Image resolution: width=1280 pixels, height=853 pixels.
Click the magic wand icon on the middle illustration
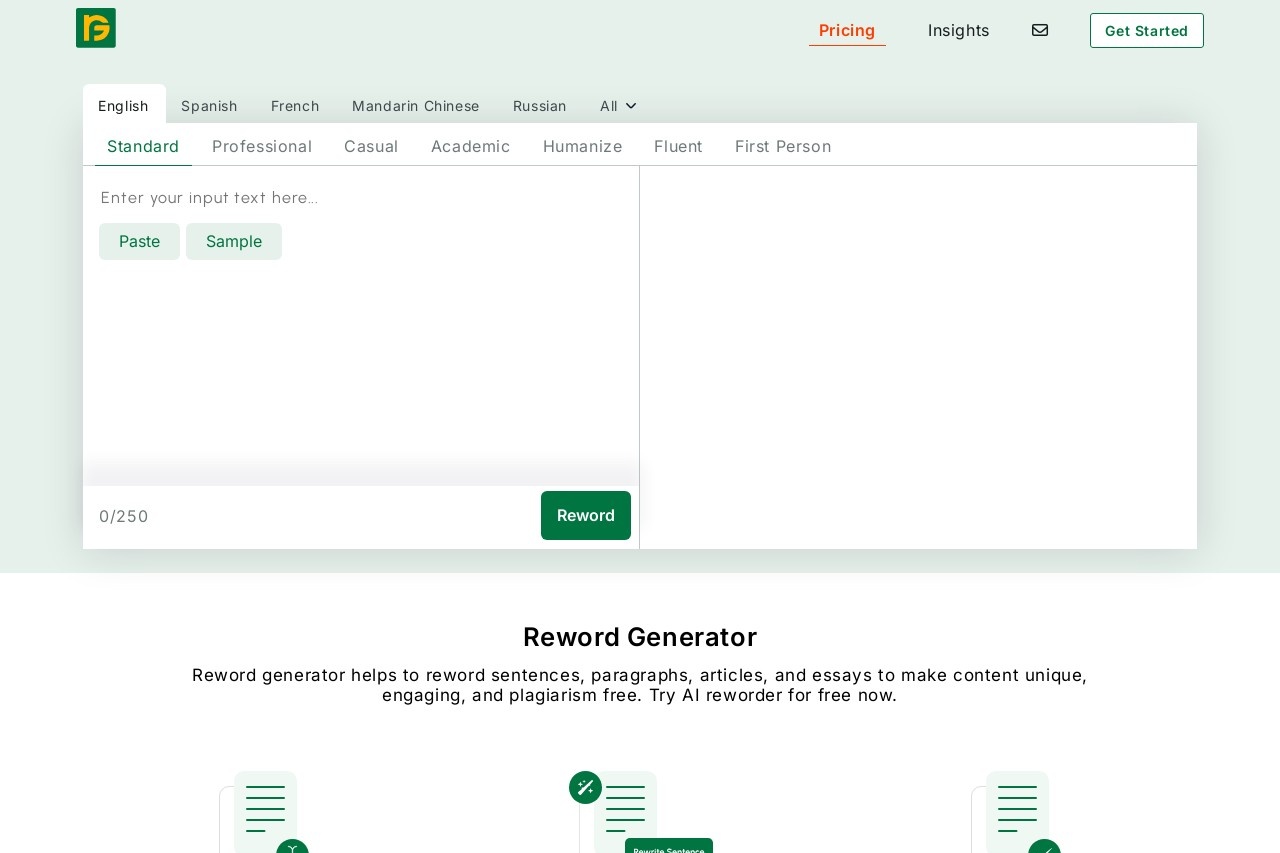tap(585, 787)
